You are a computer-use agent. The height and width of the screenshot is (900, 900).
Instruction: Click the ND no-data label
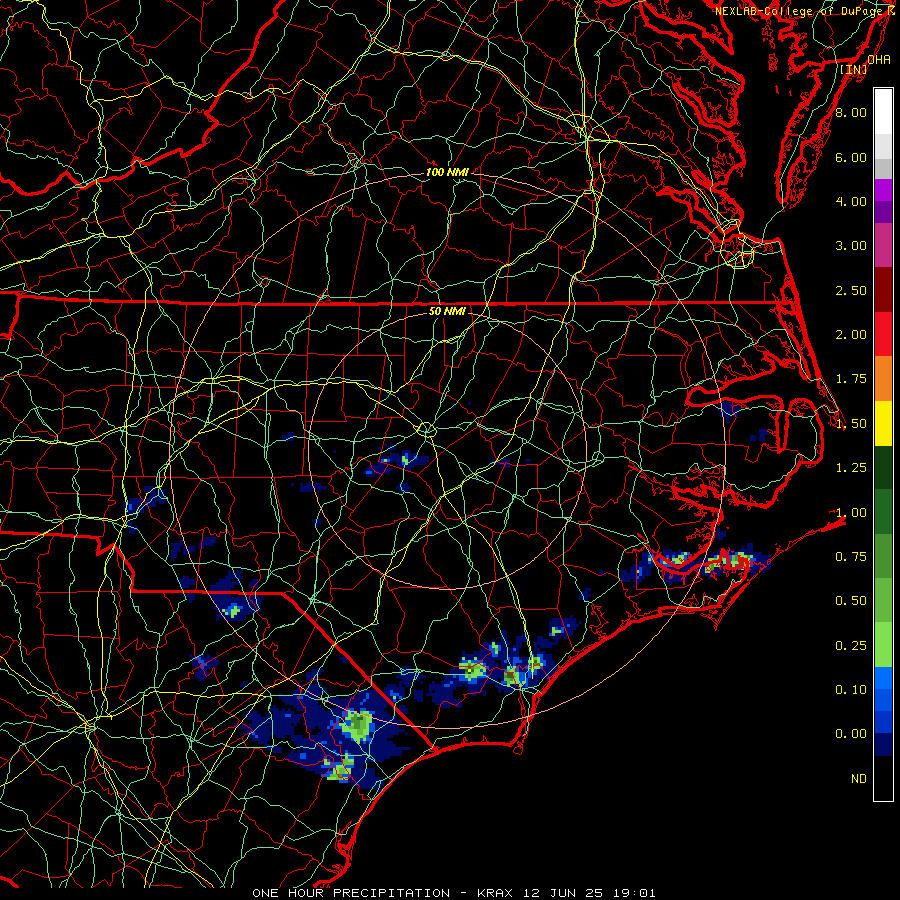coord(859,779)
